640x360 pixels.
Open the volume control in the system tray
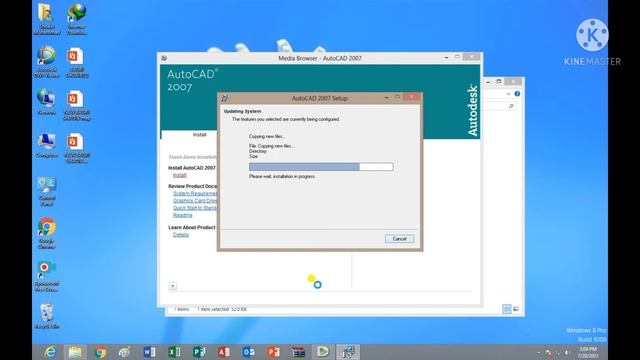(x=567, y=352)
